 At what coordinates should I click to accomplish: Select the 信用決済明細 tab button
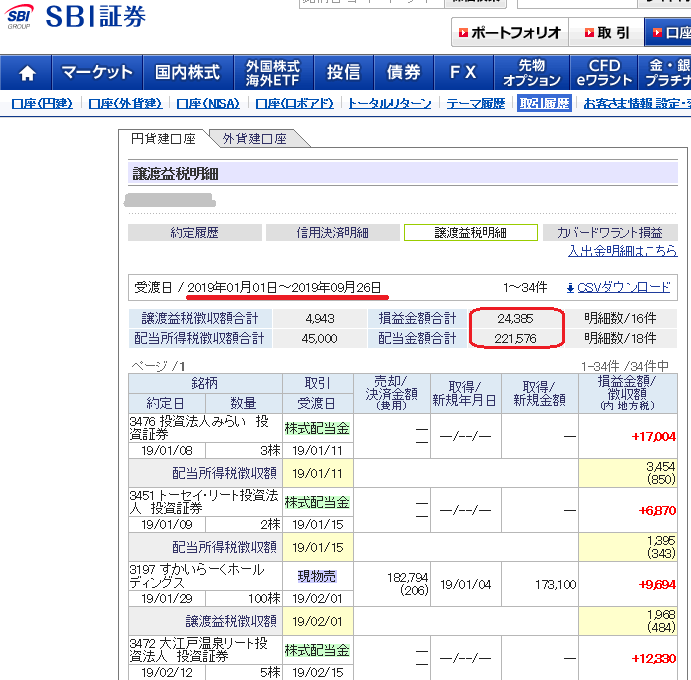(x=333, y=232)
